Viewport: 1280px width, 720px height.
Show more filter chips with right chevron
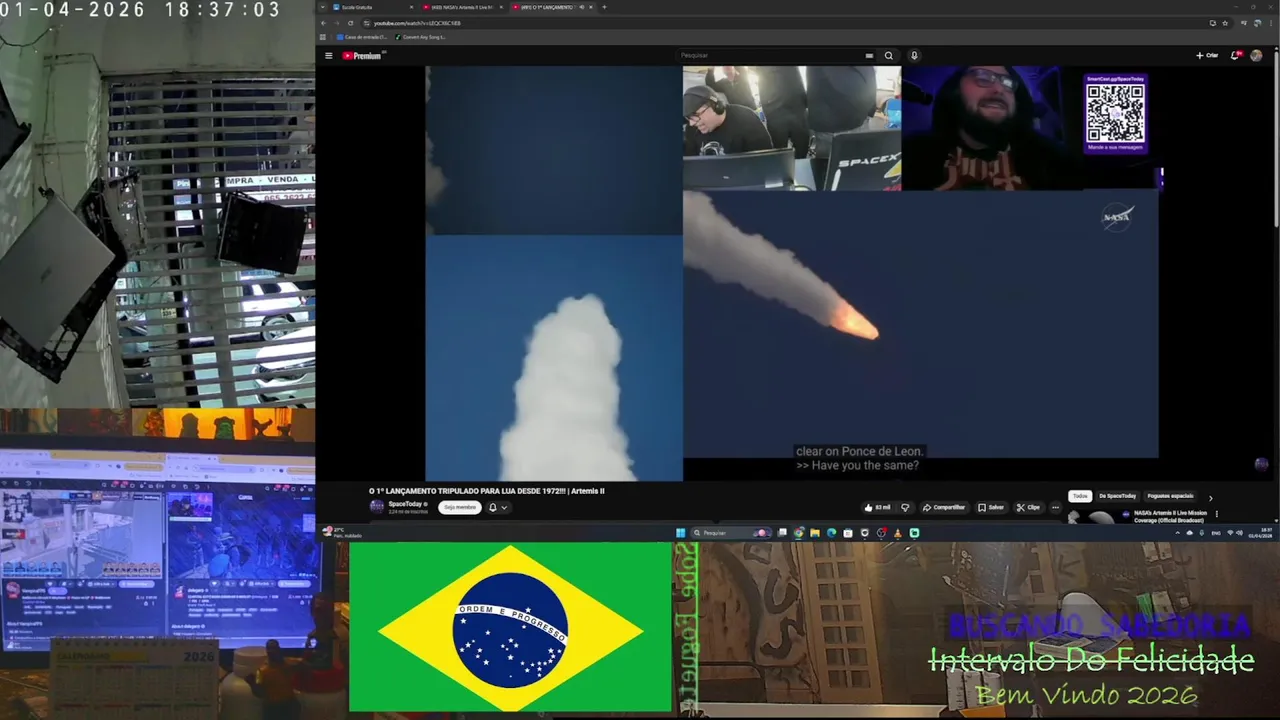[1210, 498]
